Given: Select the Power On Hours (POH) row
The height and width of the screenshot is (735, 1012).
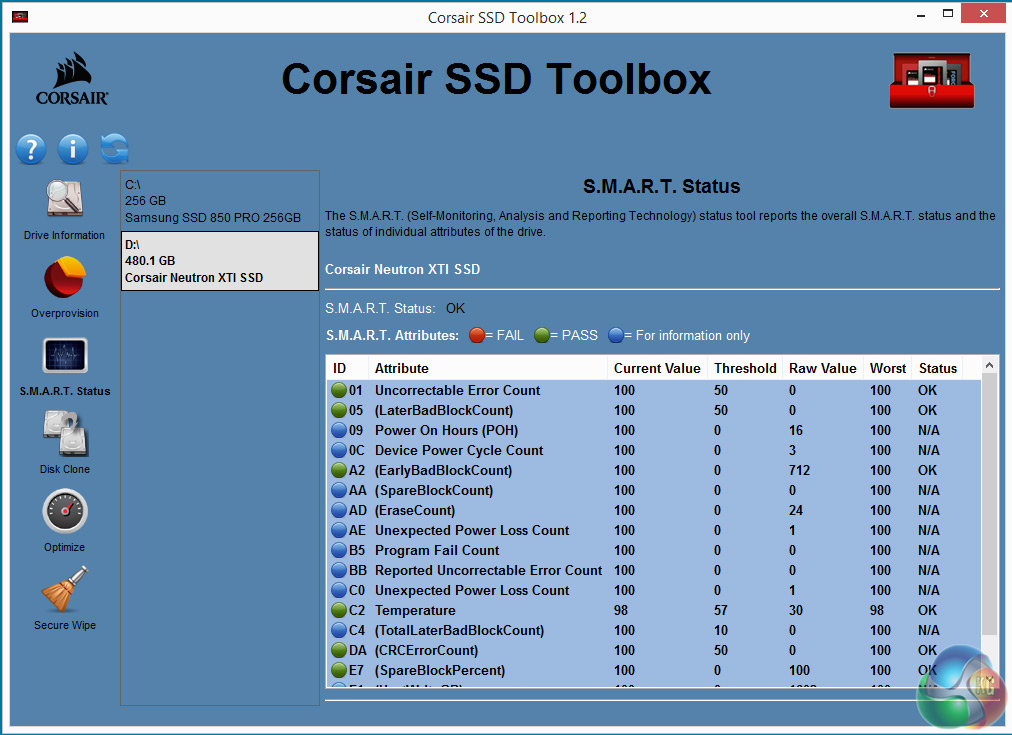Looking at the screenshot, I should point(432,430).
